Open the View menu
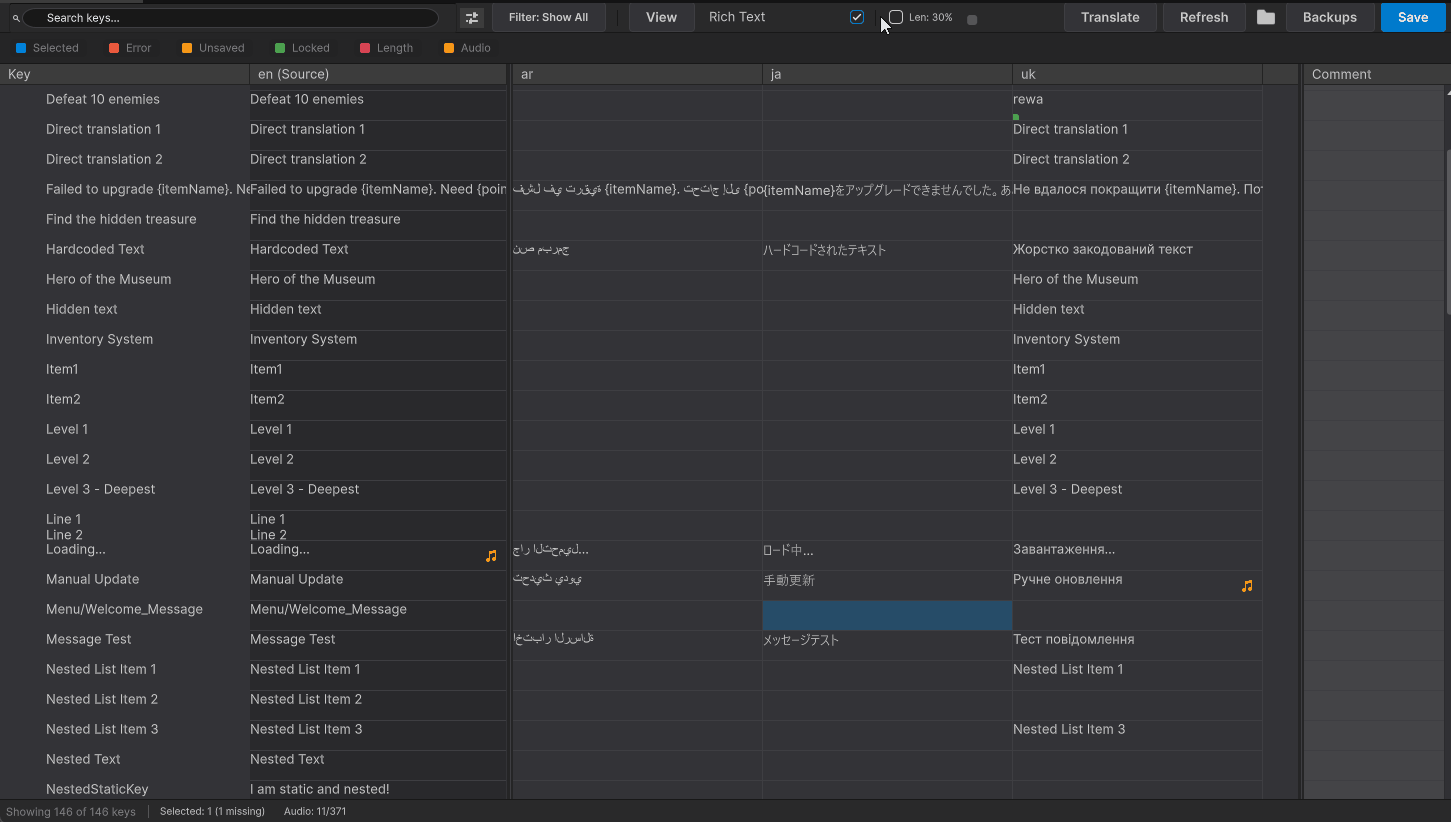1451x822 pixels. [661, 17]
